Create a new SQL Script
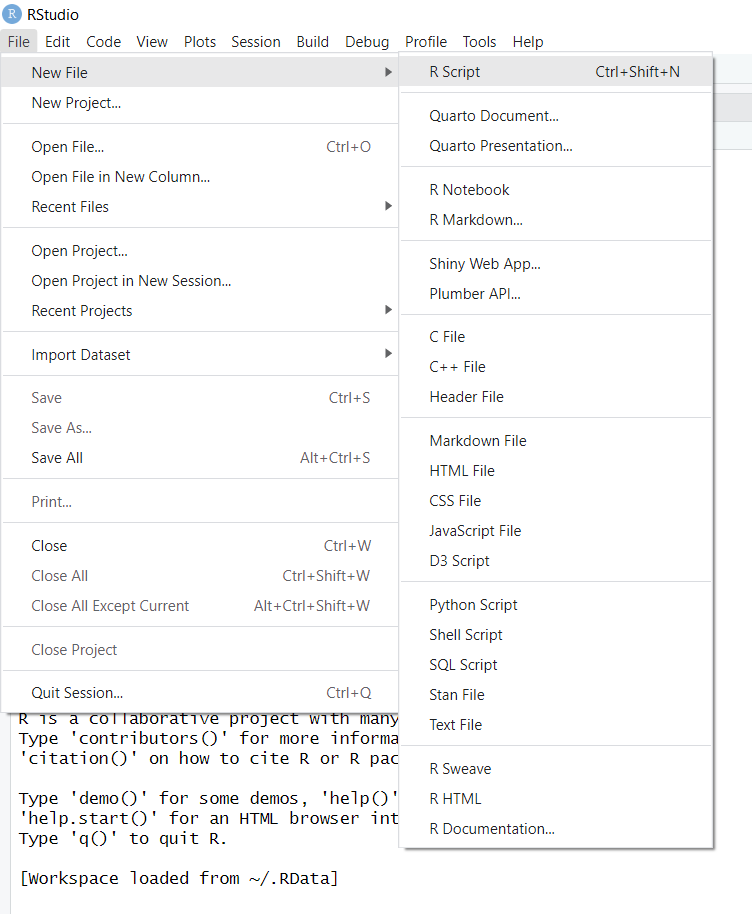Image resolution: width=752 pixels, height=914 pixels. coord(556,665)
